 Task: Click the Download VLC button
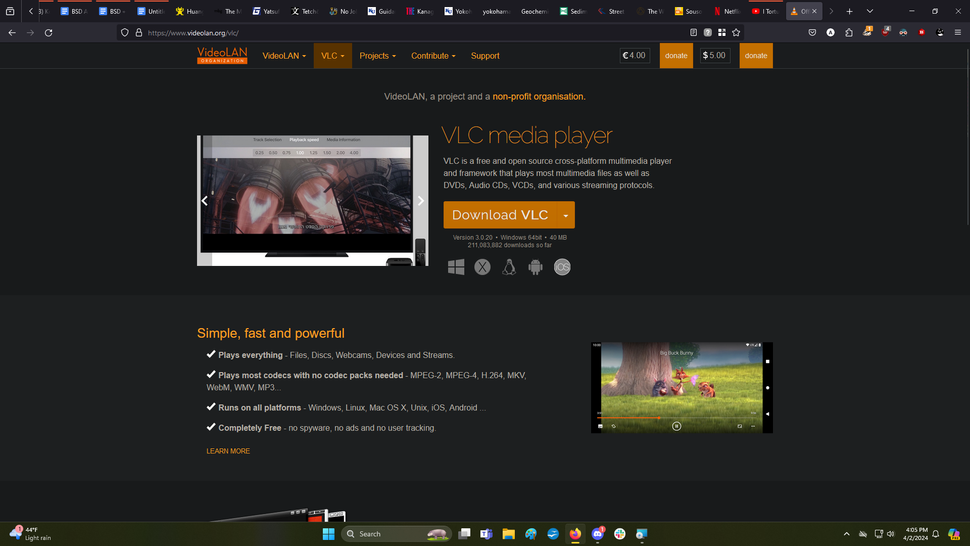[500, 215]
